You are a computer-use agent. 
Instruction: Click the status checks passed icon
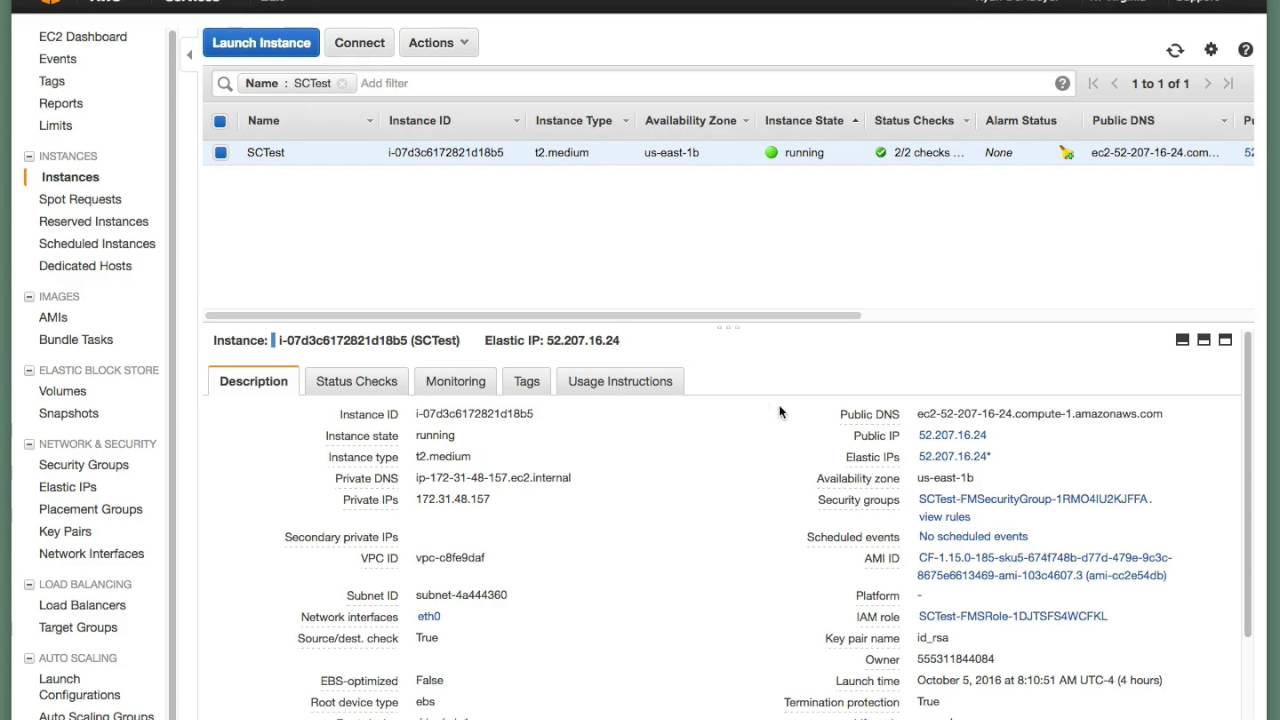pos(880,153)
